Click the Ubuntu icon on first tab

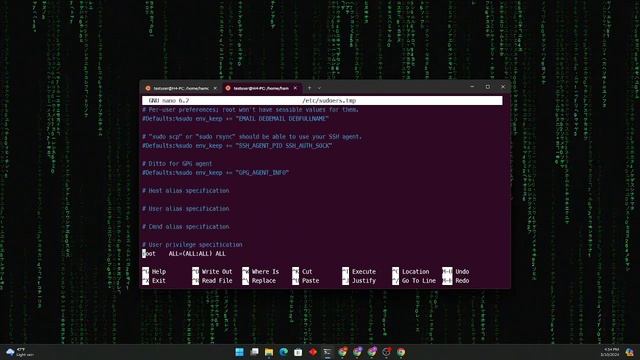pos(148,88)
